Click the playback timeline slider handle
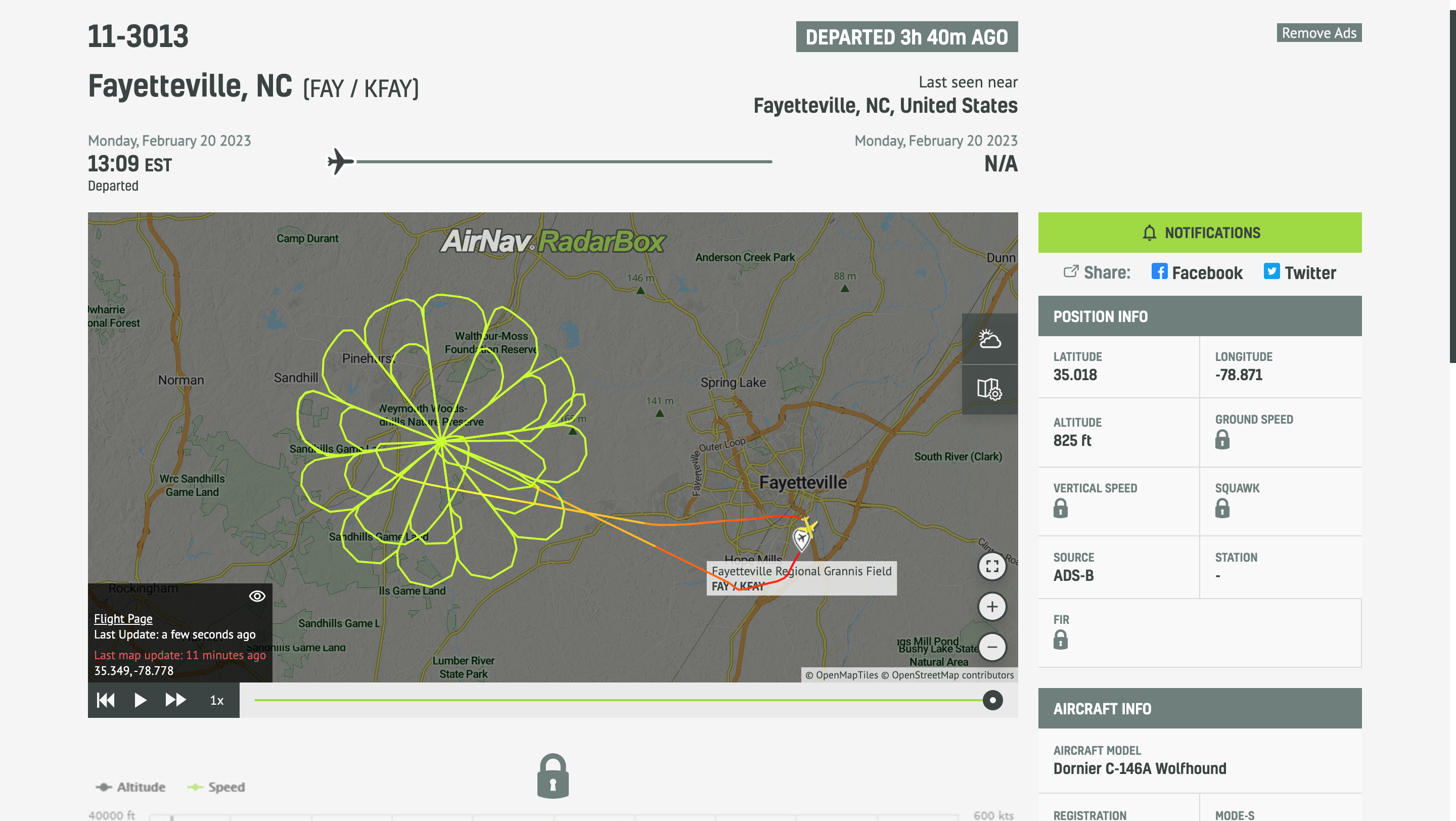 [x=992, y=700]
